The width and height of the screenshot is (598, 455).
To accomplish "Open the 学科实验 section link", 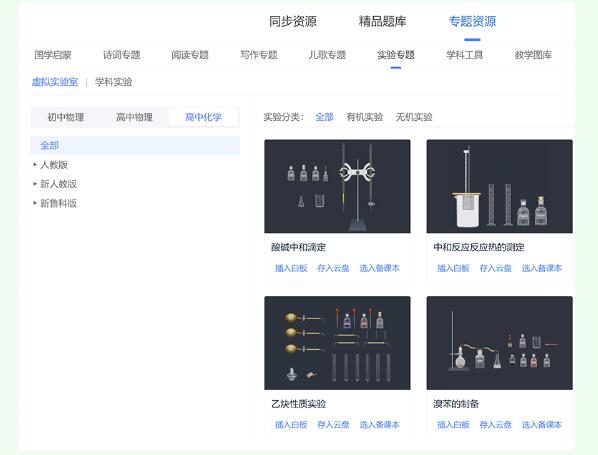I will point(114,82).
